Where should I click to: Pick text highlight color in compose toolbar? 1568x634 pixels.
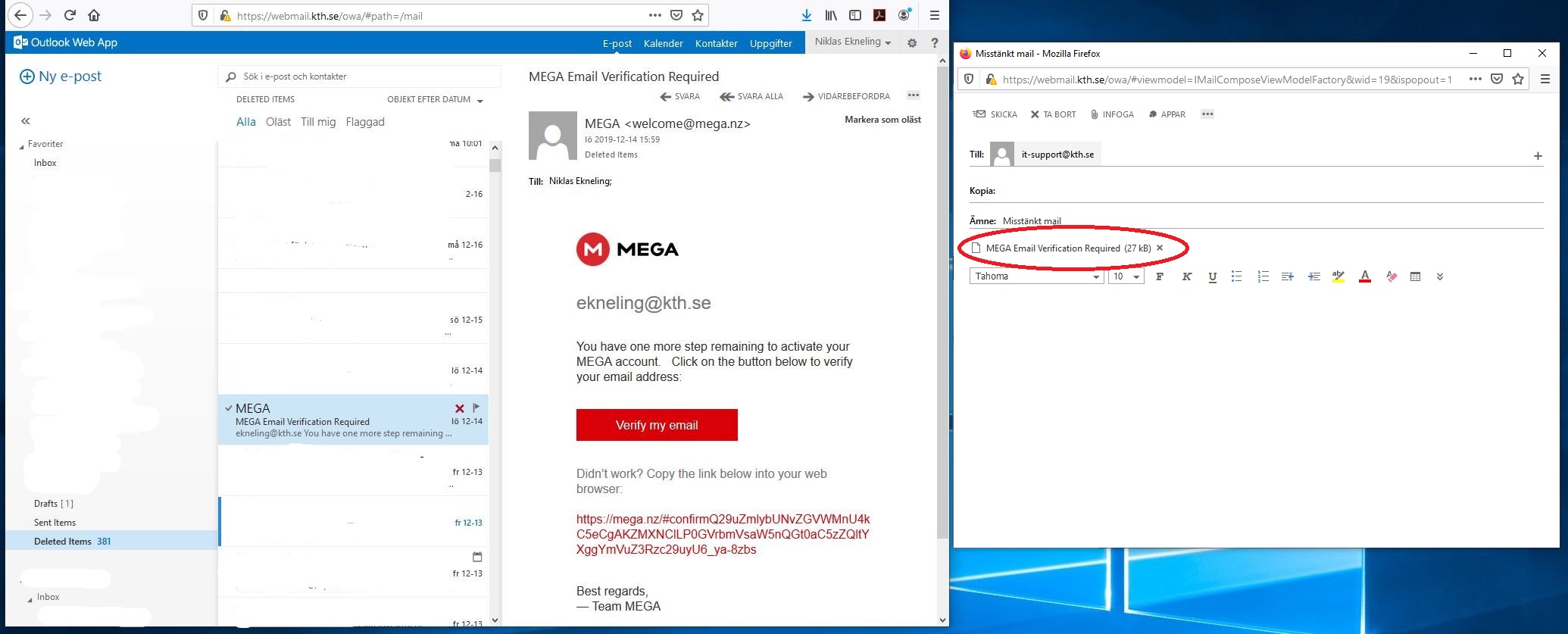click(x=1338, y=276)
